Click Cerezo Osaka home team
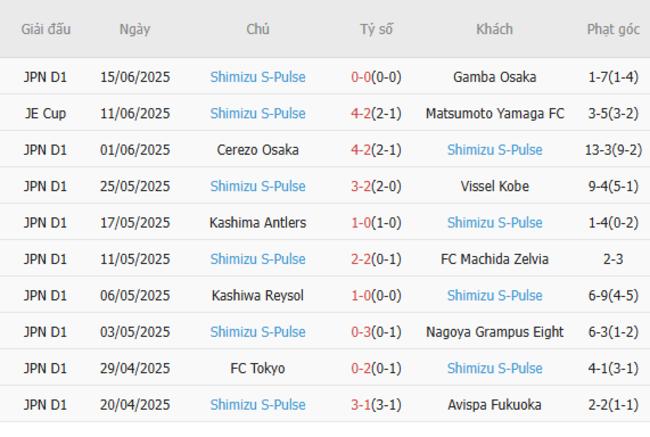This screenshot has width=650, height=437. [x=258, y=150]
